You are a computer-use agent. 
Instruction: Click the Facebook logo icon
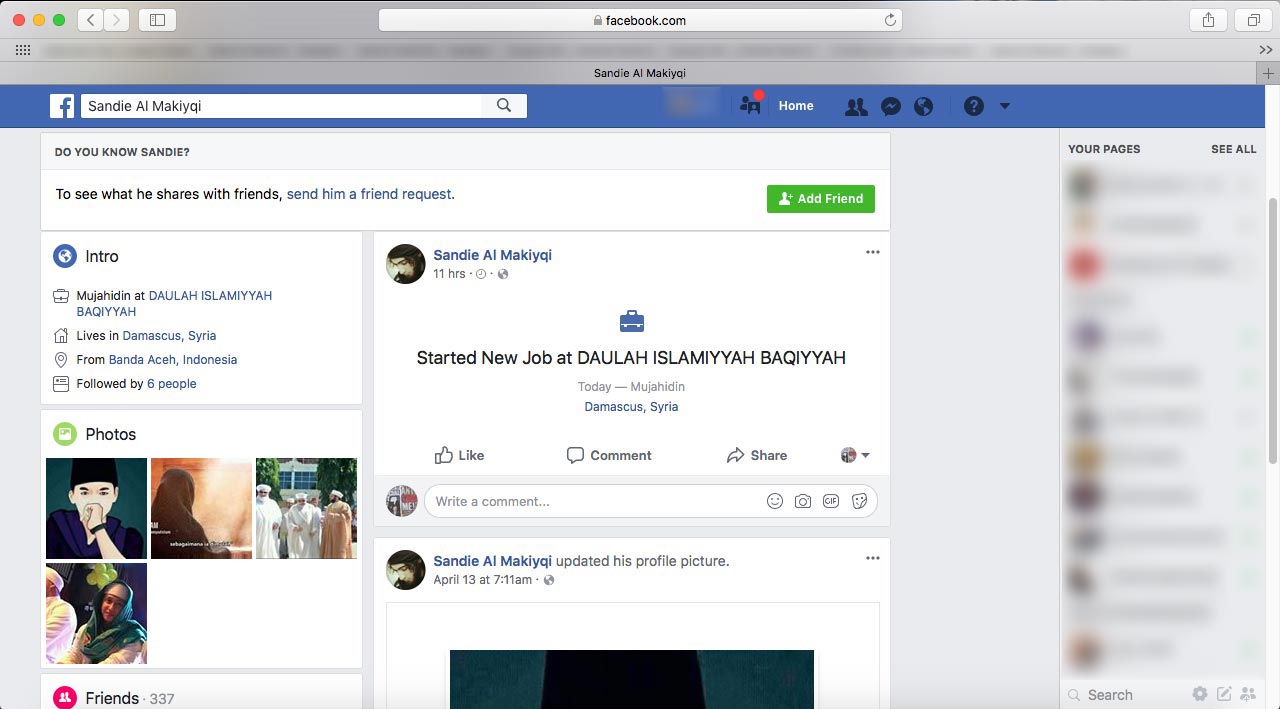(63, 106)
